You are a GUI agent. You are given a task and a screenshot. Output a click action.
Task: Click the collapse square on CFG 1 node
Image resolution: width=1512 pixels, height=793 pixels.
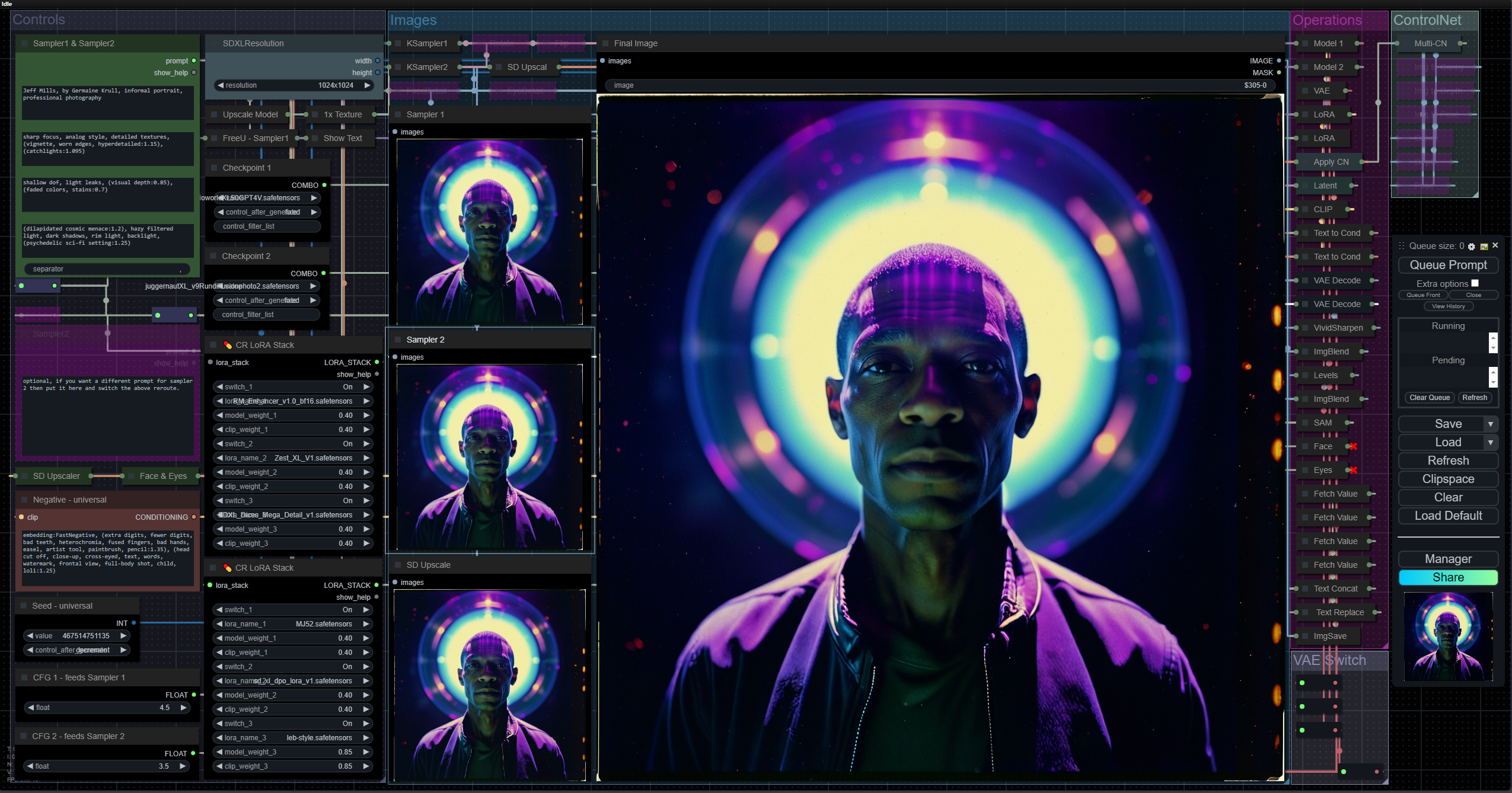[x=24, y=677]
